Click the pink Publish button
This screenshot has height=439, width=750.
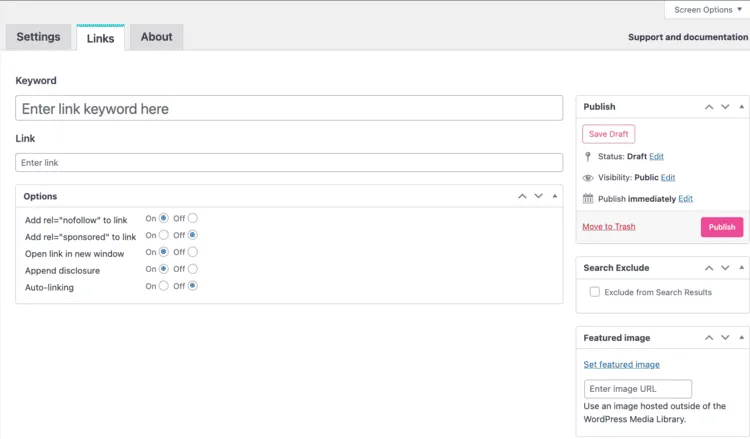pyautogui.click(x=722, y=227)
